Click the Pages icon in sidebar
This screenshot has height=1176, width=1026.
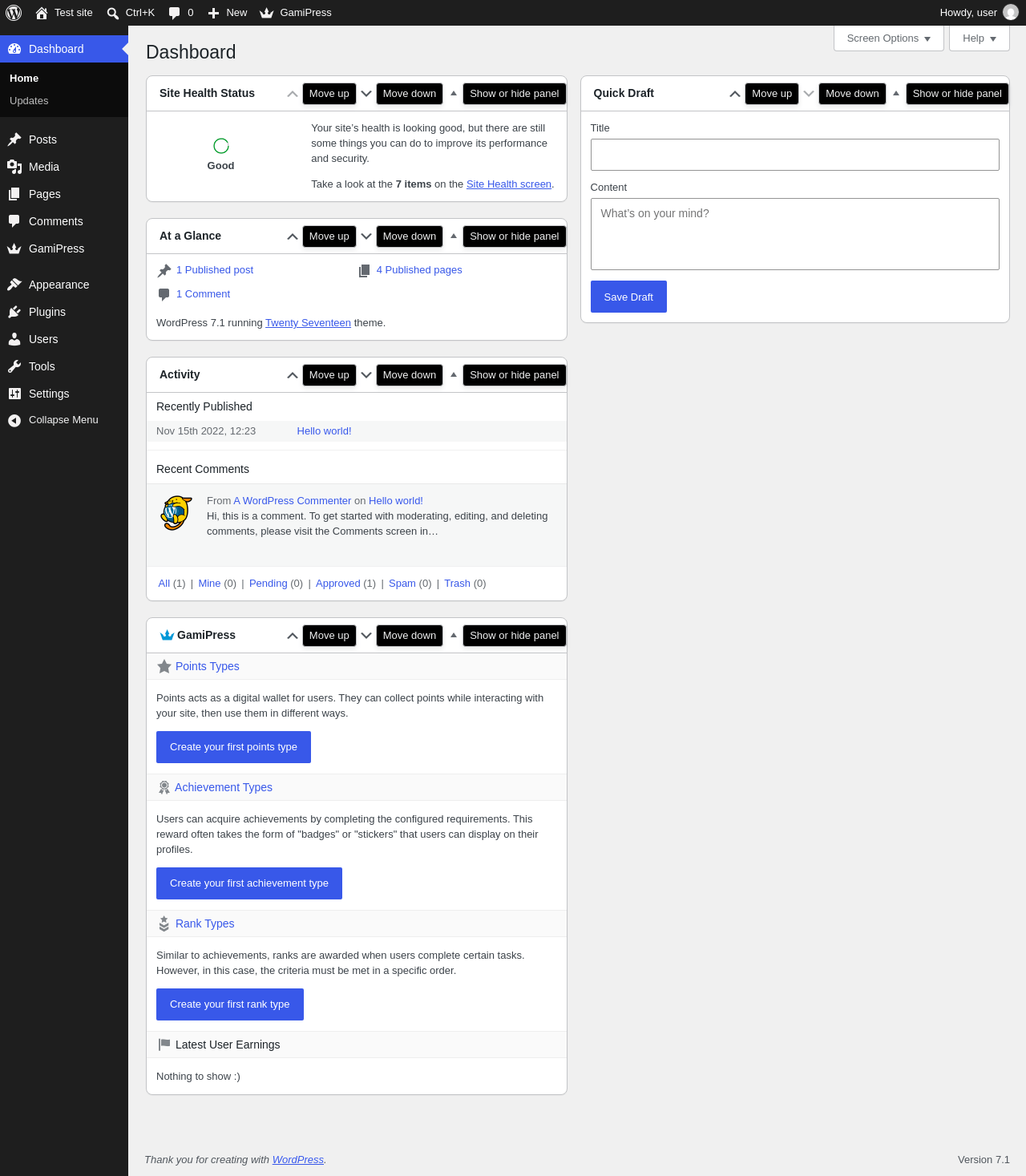(14, 194)
